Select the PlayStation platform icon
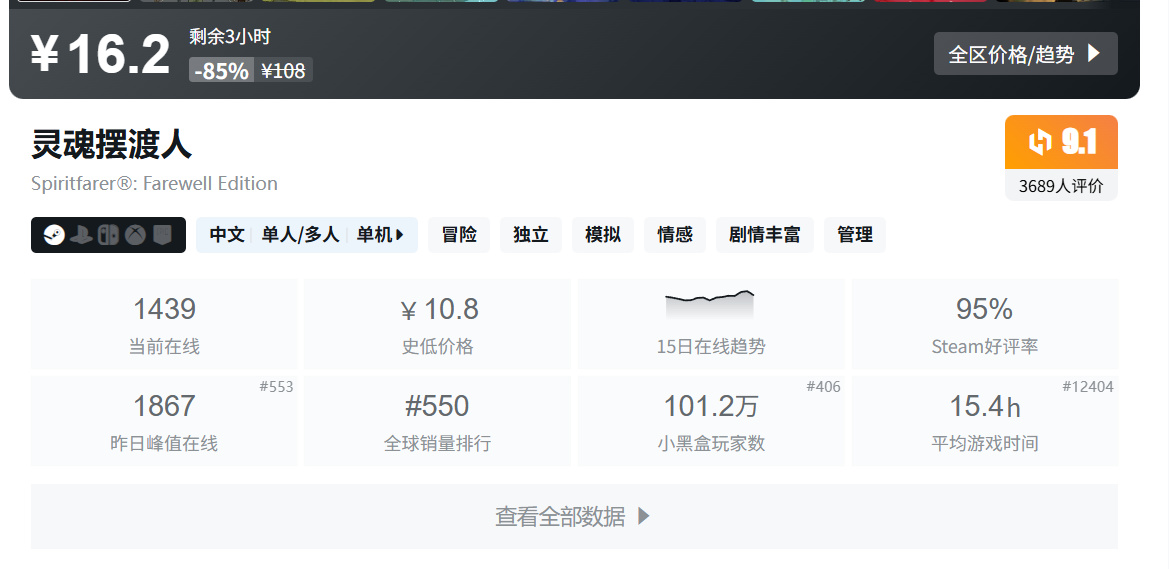Viewport: 1169px width, 569px height. [x=81, y=235]
